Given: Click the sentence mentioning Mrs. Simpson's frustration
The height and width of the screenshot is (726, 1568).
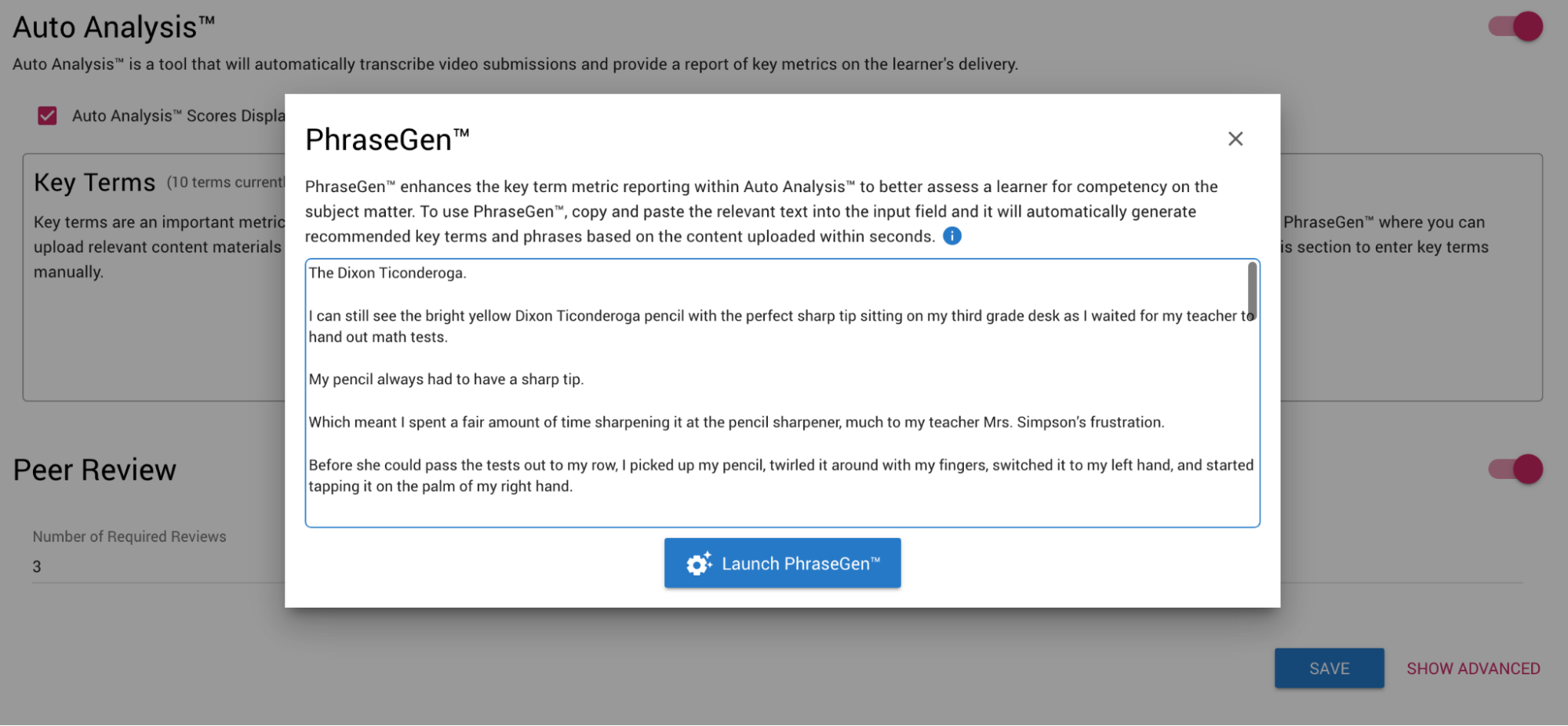Looking at the screenshot, I should 736,423.
